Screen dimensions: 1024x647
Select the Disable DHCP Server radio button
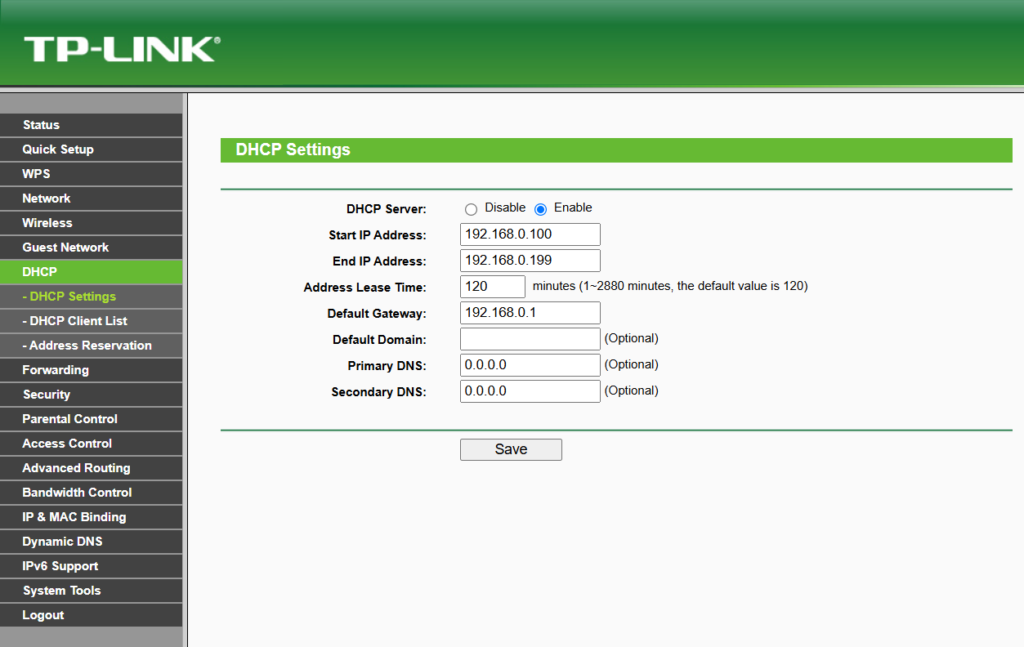(471, 210)
